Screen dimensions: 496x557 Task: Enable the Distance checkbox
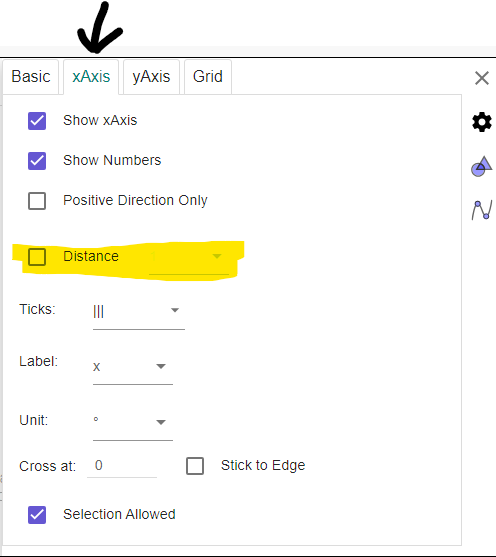click(x=37, y=256)
